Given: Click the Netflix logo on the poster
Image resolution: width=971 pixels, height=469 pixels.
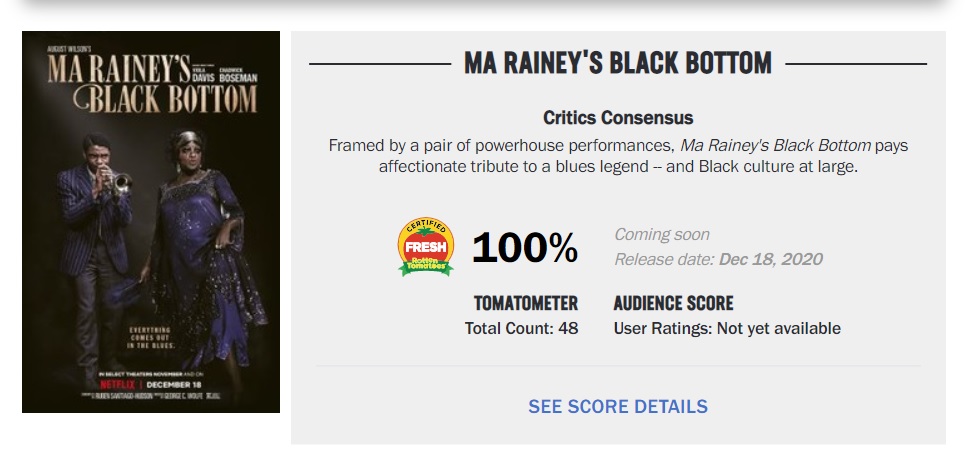Looking at the screenshot, I should [117, 385].
